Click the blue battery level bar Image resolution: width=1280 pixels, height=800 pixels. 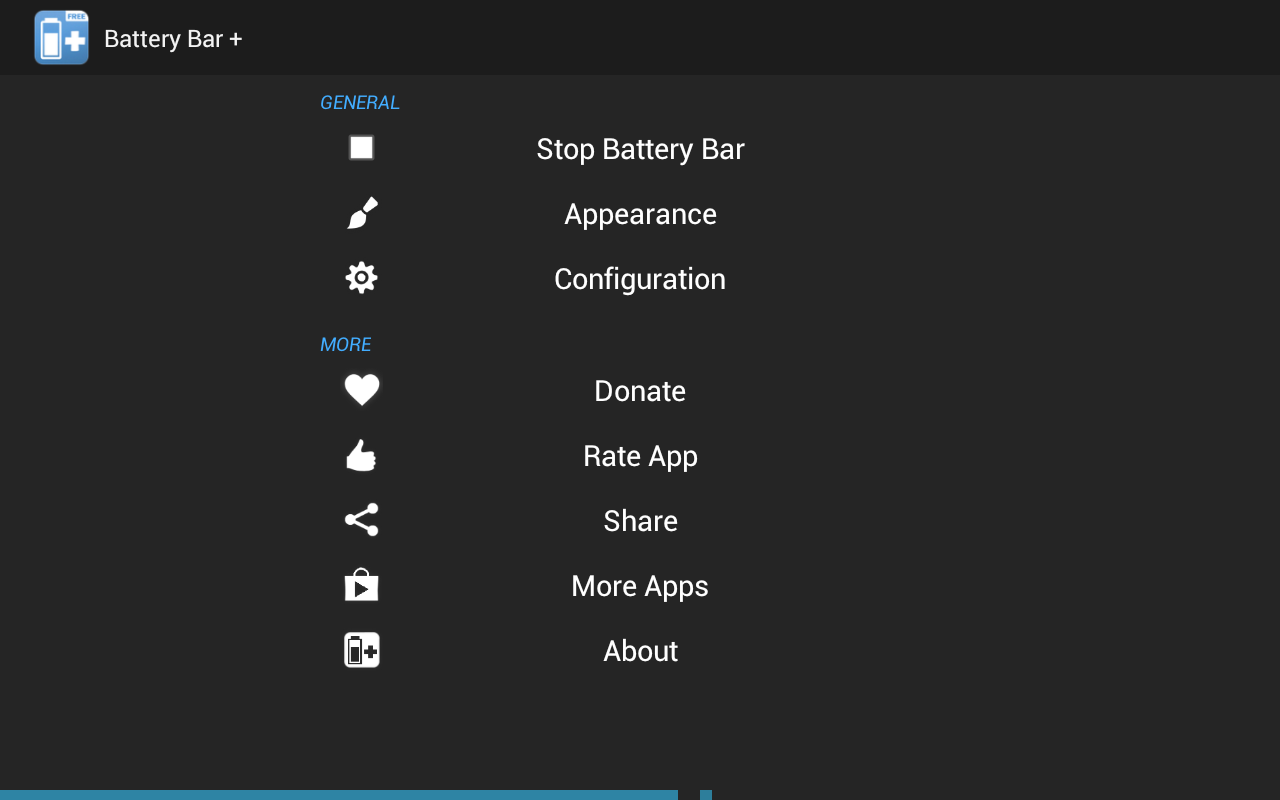[x=339, y=795]
